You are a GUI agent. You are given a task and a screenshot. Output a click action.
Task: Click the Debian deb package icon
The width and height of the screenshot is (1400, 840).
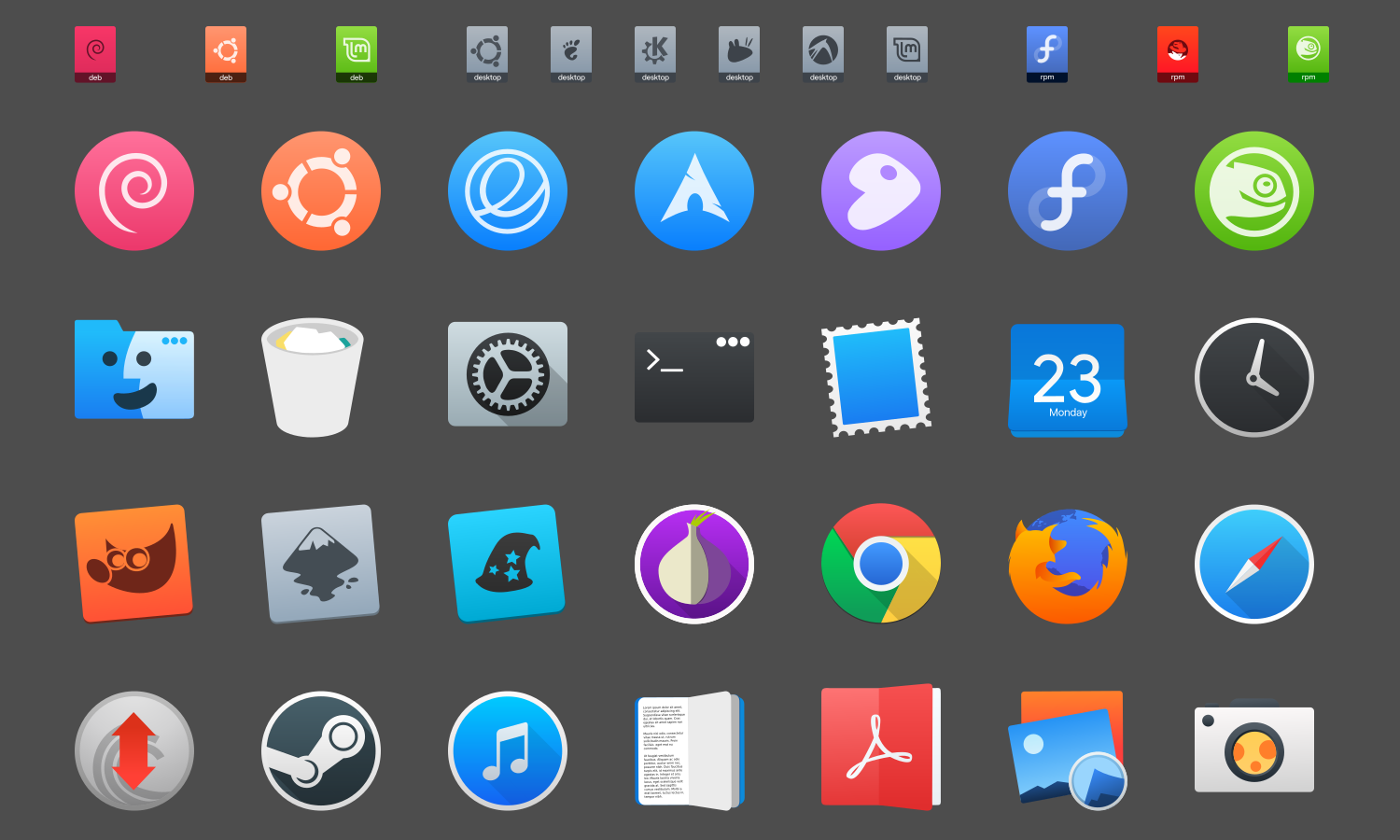coord(95,54)
